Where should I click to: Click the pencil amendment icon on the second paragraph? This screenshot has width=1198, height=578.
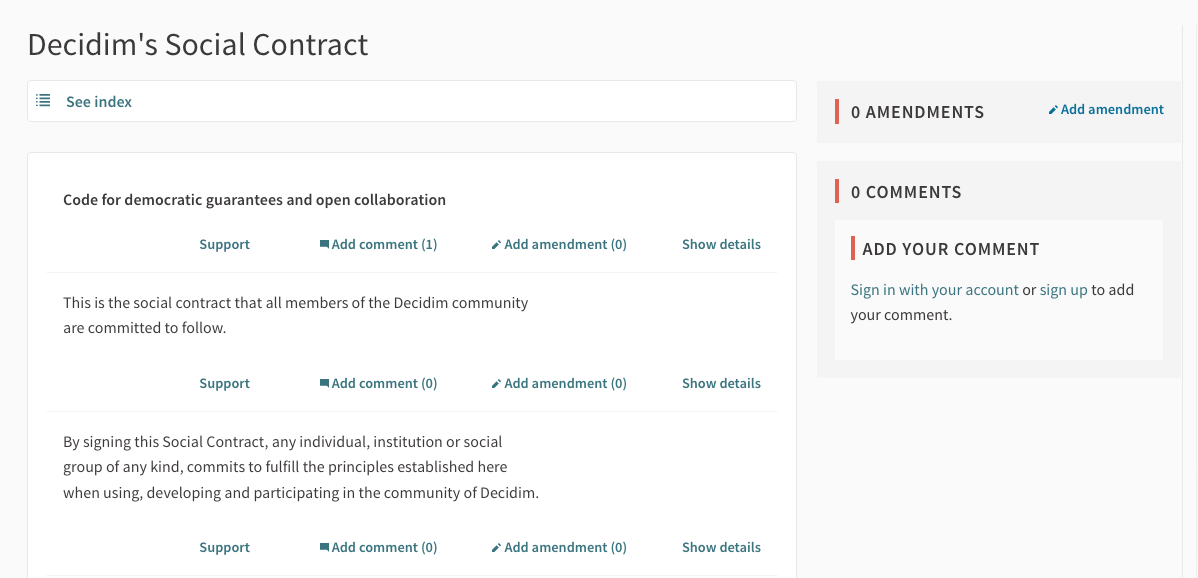497,382
